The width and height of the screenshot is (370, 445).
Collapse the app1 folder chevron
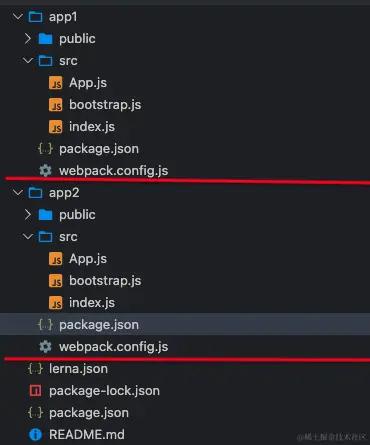coord(18,16)
